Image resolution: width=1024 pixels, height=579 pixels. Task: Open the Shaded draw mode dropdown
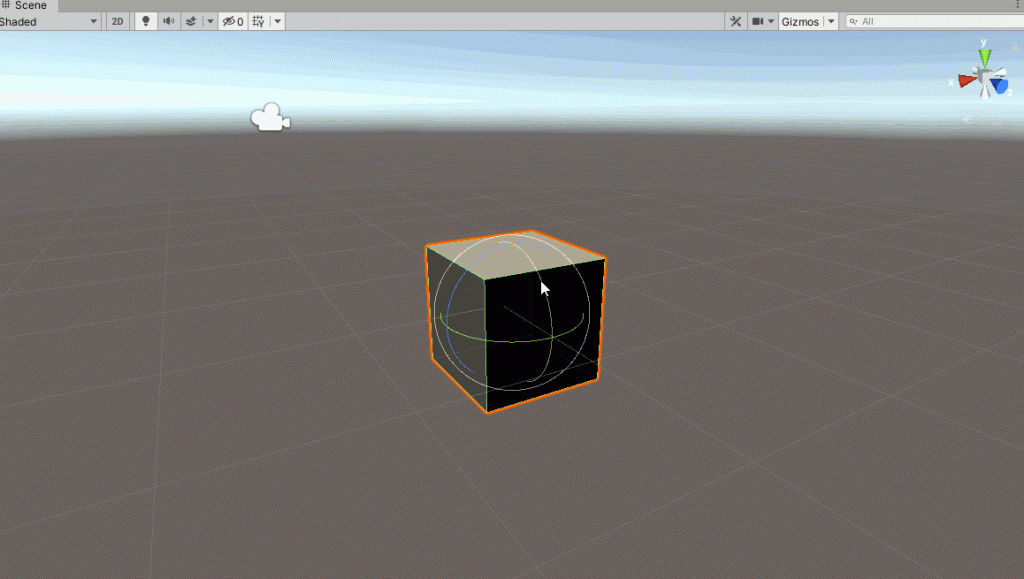[47, 21]
